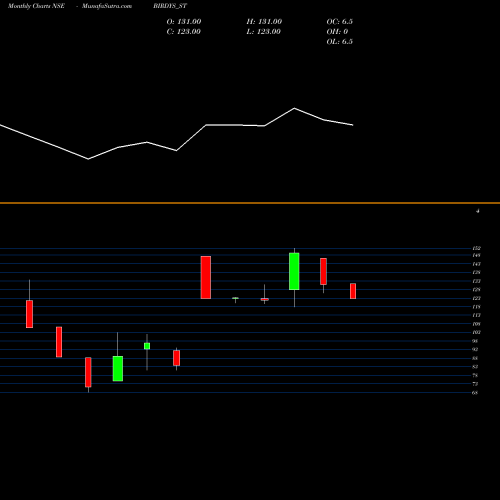Screen dimensions: 500x500
Task: Click the 152 price axis label
Action: pyautogui.click(x=476, y=248)
